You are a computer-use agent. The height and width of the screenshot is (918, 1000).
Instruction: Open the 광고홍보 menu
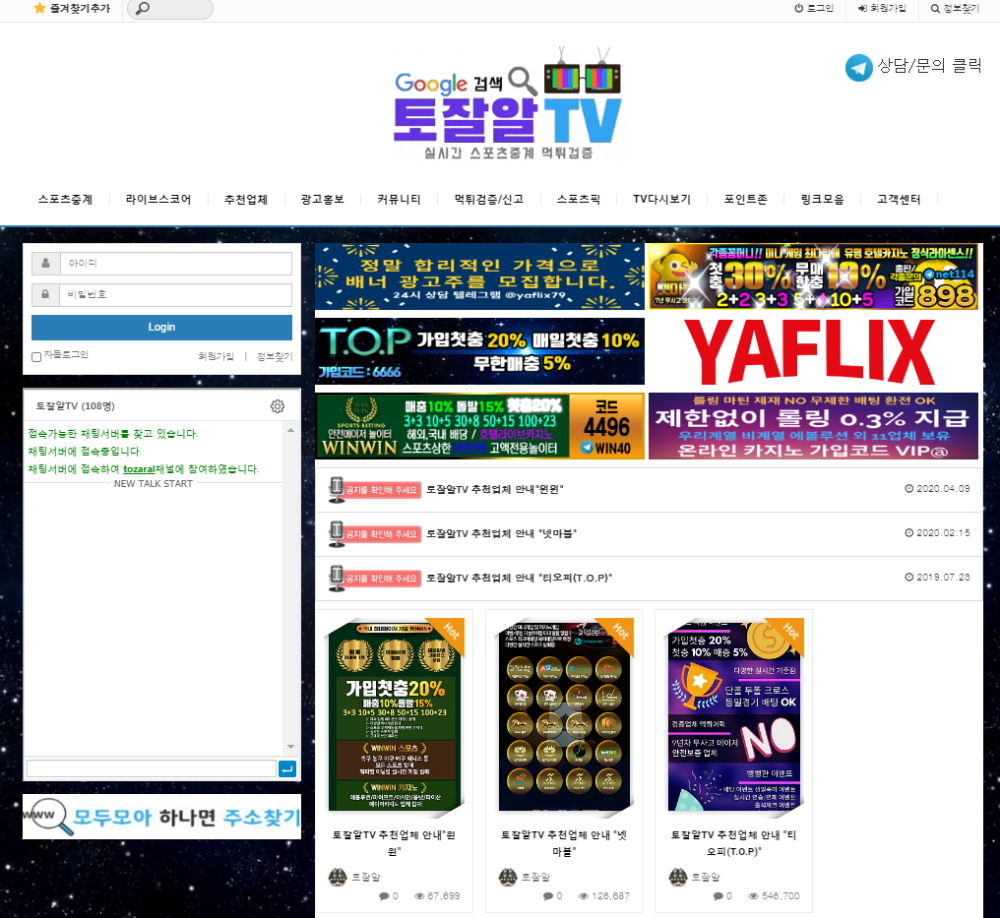[322, 199]
